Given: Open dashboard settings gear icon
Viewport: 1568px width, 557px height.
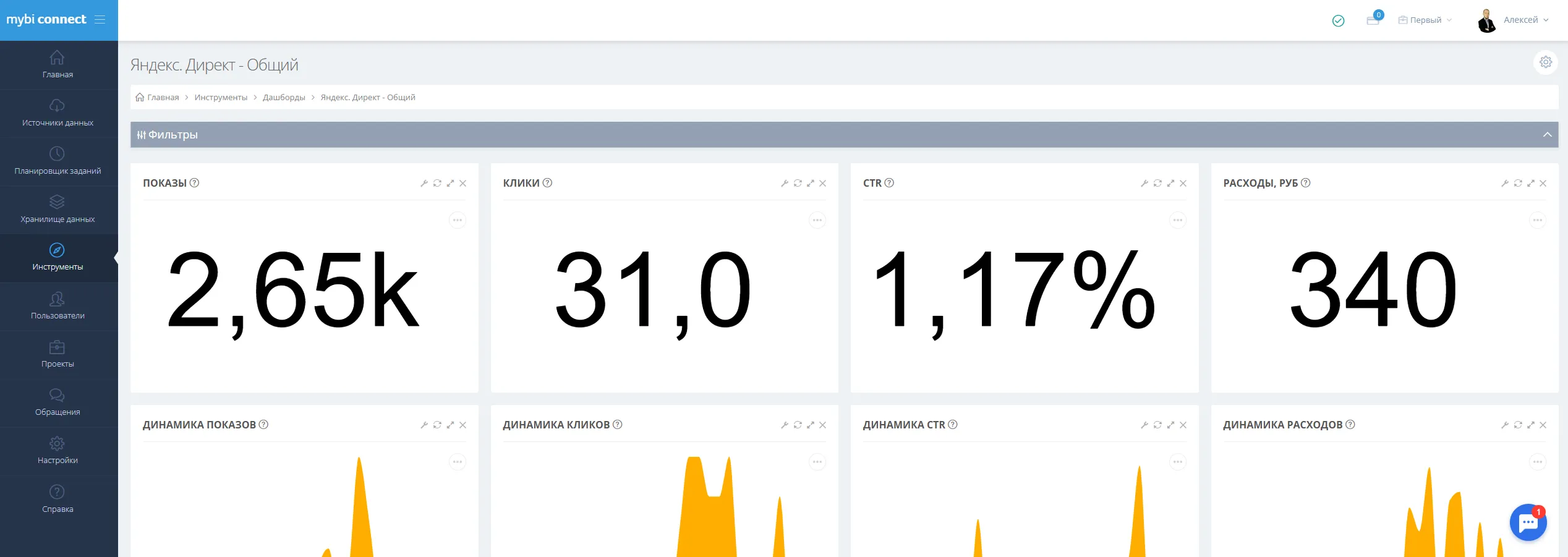Looking at the screenshot, I should [x=1545, y=62].
